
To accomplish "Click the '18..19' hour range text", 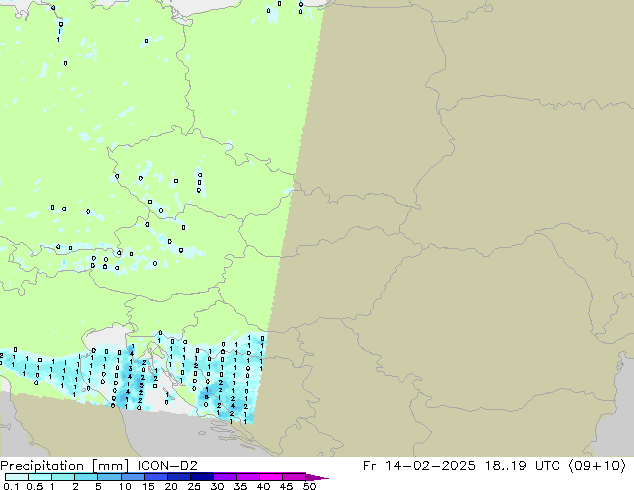I will tap(506, 466).
